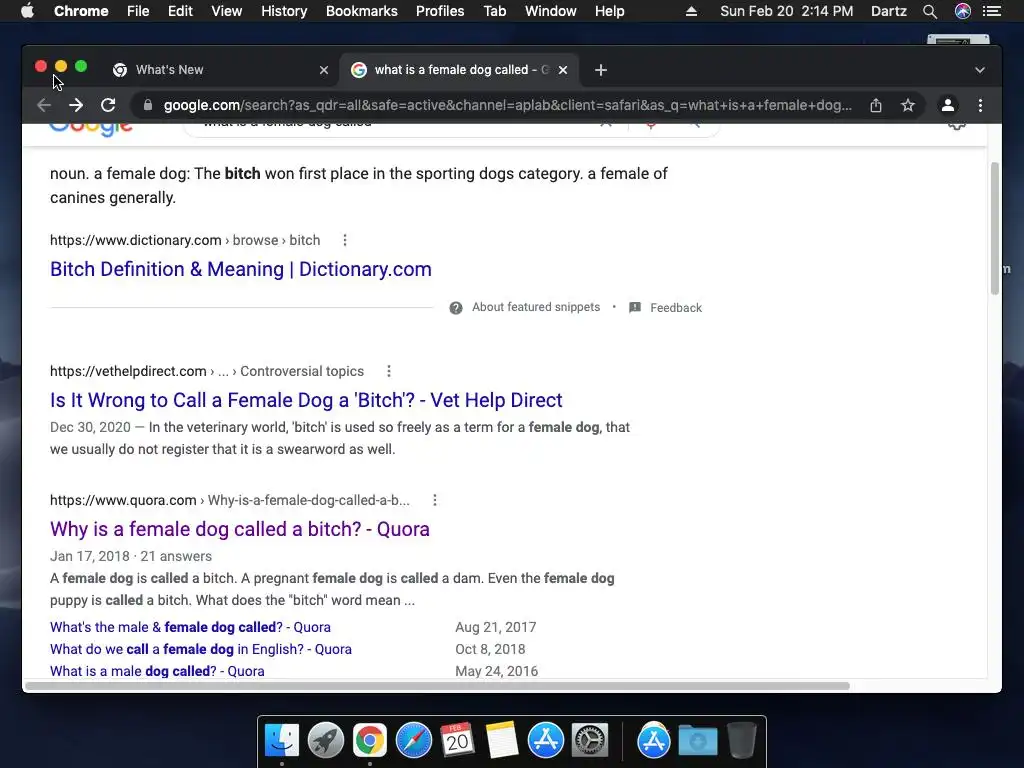Viewport: 1024px width, 768px height.
Task: Open What do we call a female dog link
Action: (x=200, y=649)
